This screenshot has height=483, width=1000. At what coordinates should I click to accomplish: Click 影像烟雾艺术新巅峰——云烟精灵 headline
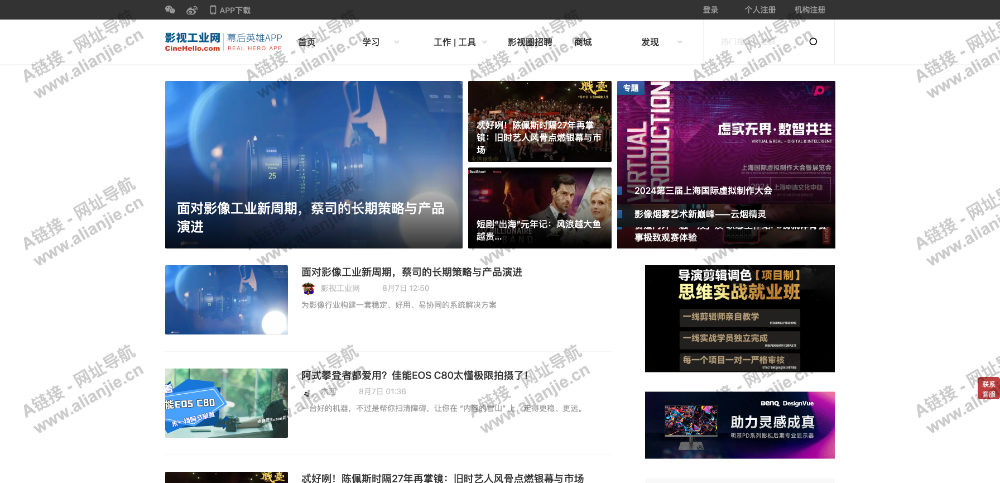click(x=700, y=214)
